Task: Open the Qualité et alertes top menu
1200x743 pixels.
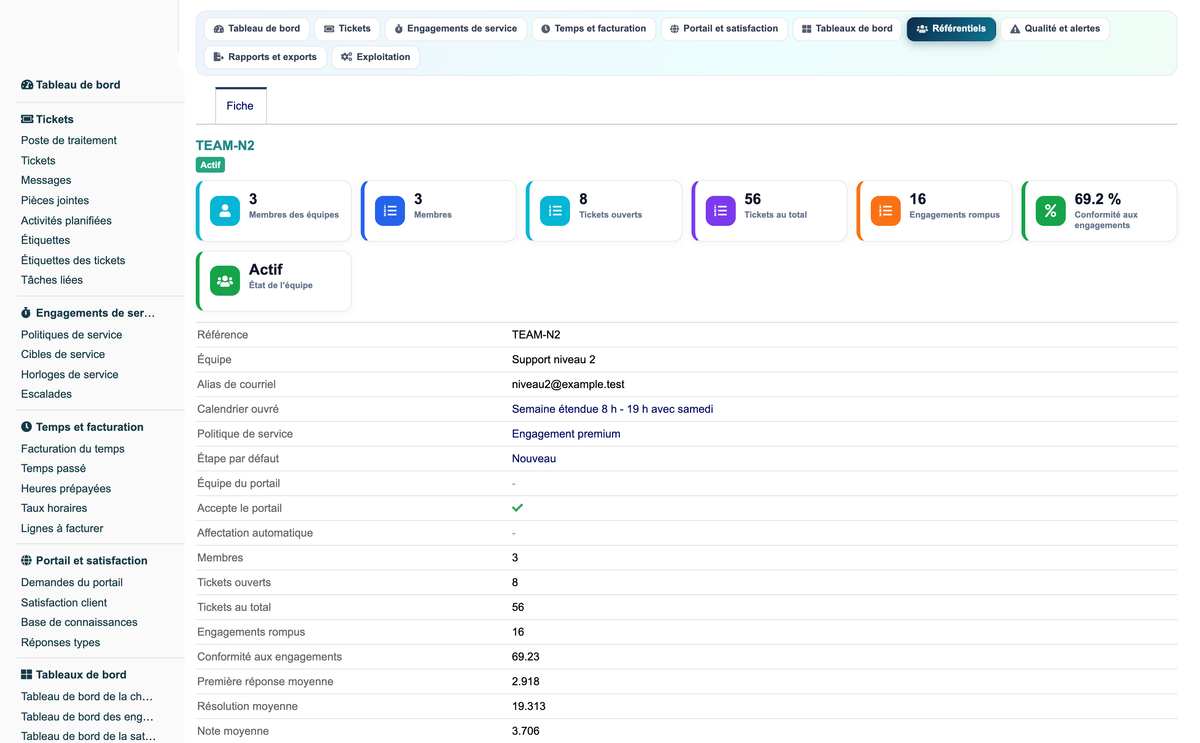Action: click(1055, 29)
